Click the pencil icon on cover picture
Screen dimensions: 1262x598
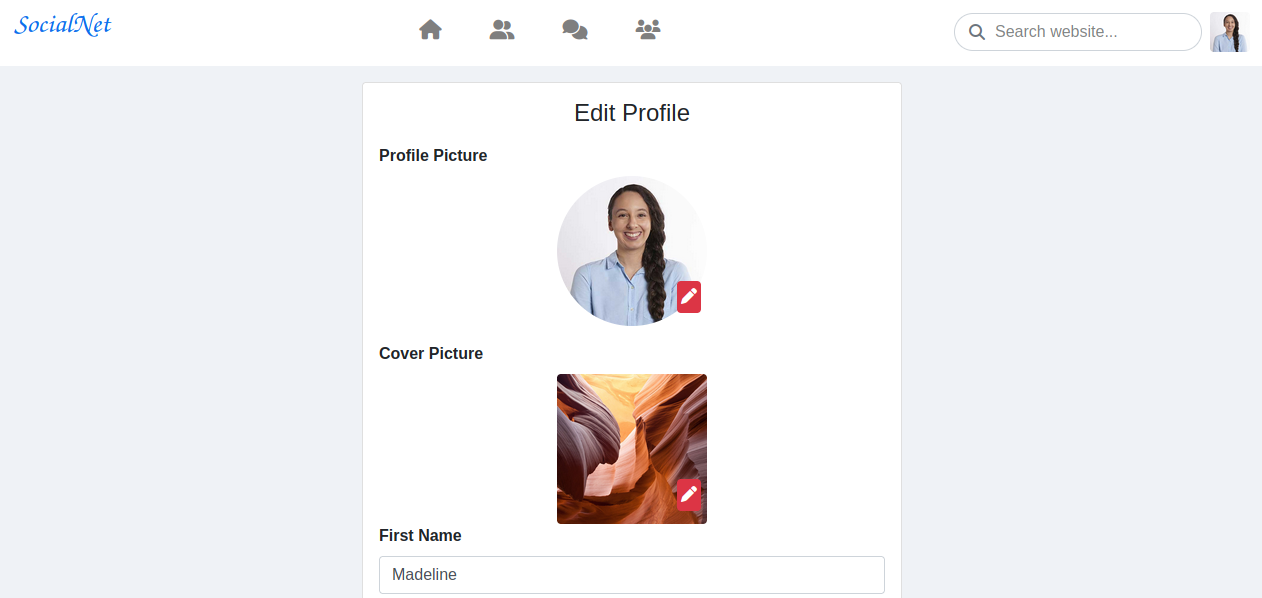pyautogui.click(x=689, y=495)
